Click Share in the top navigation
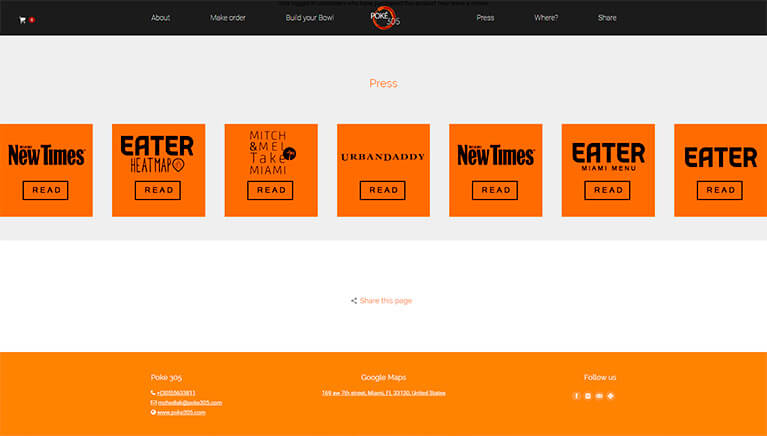The width and height of the screenshot is (767, 436). 607,18
